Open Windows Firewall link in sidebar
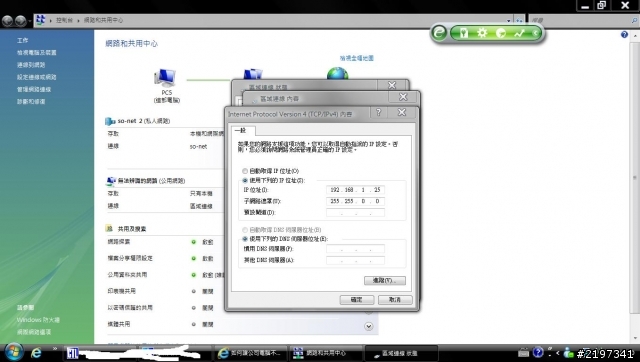Image resolution: width=640 pixels, height=362 pixels. pyautogui.click(x=38, y=320)
